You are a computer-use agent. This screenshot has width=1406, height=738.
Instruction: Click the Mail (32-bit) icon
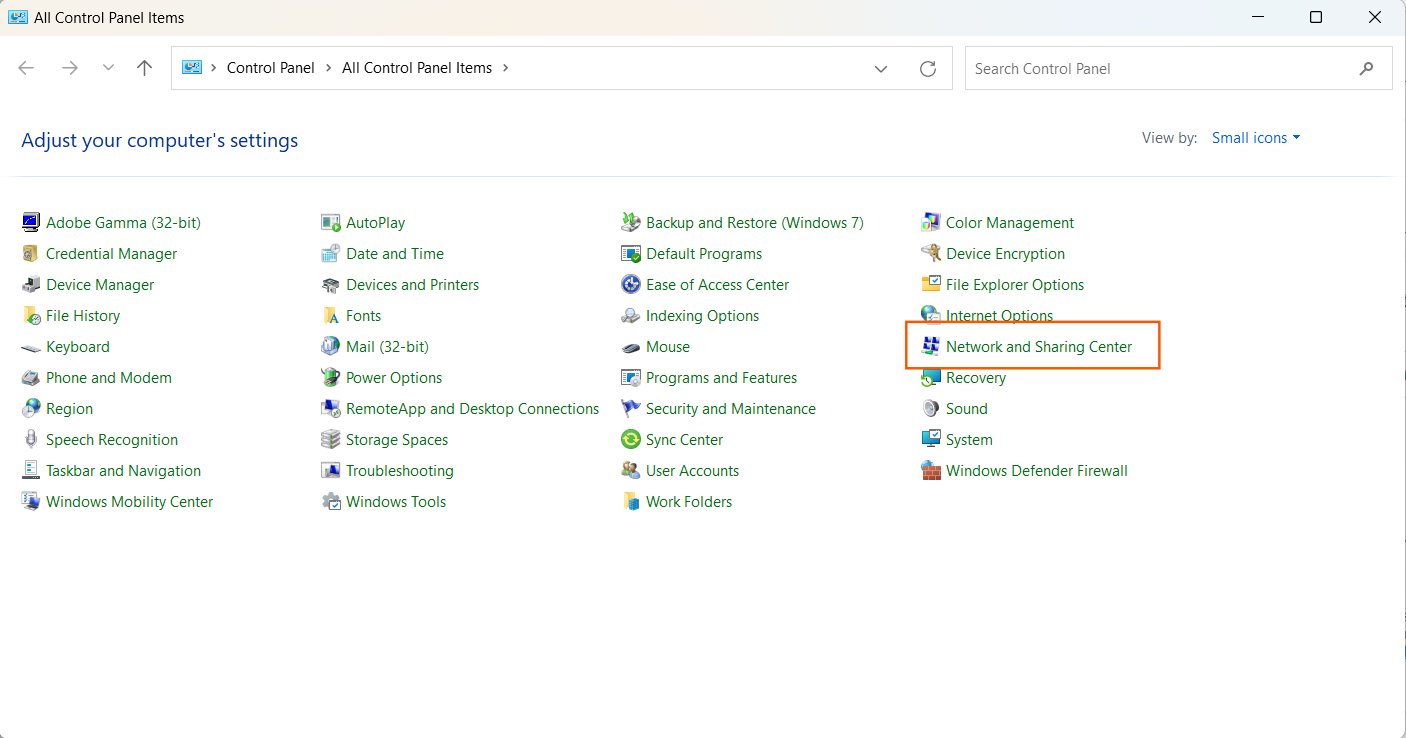330,346
